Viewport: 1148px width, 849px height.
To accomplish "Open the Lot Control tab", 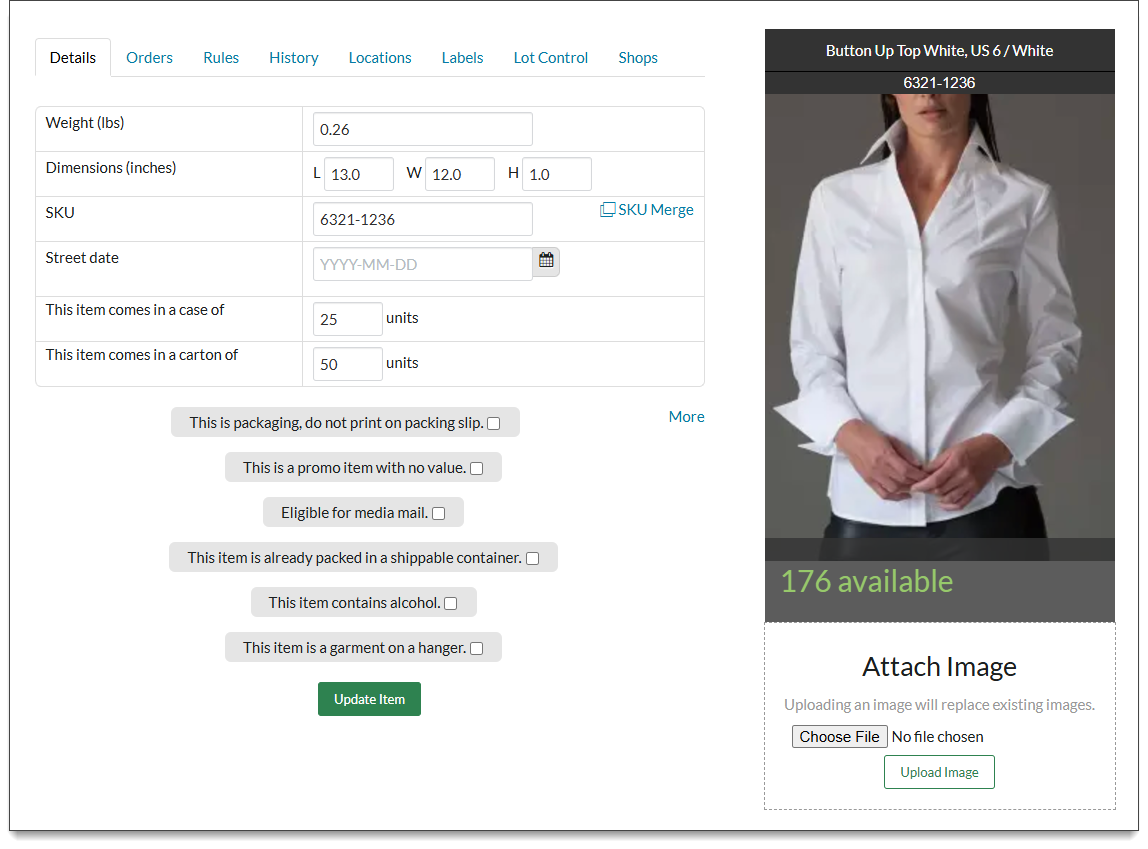I will 550,58.
